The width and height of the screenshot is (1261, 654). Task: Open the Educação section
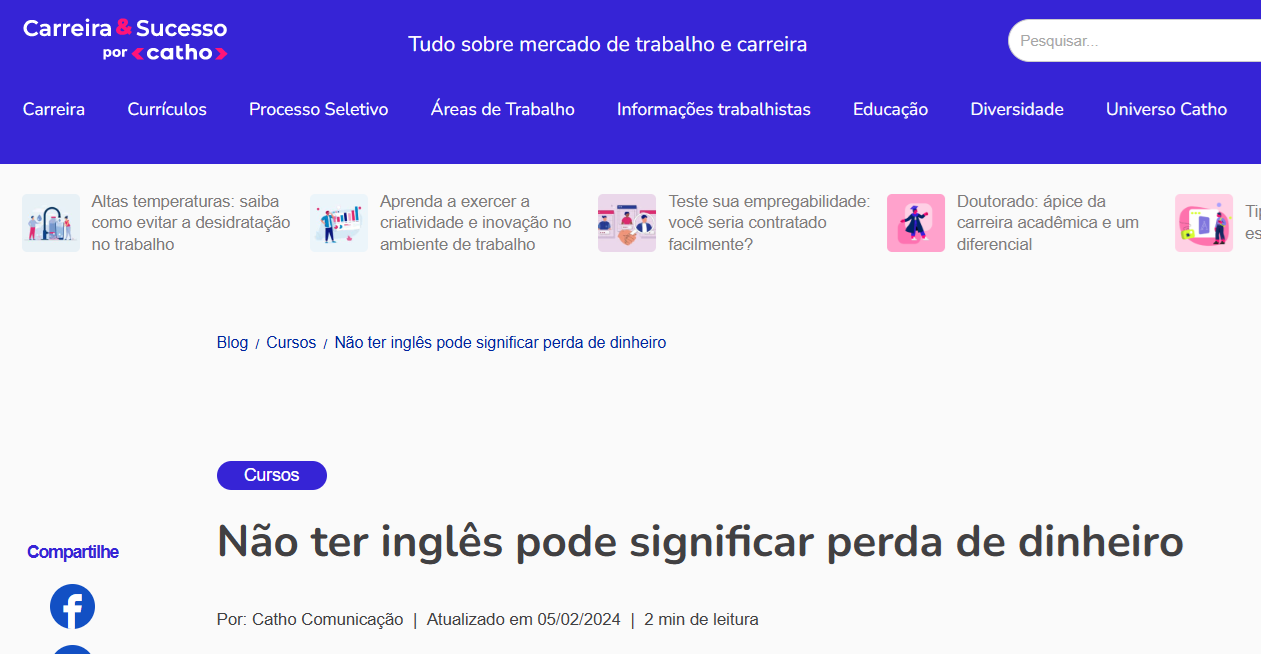tap(890, 109)
